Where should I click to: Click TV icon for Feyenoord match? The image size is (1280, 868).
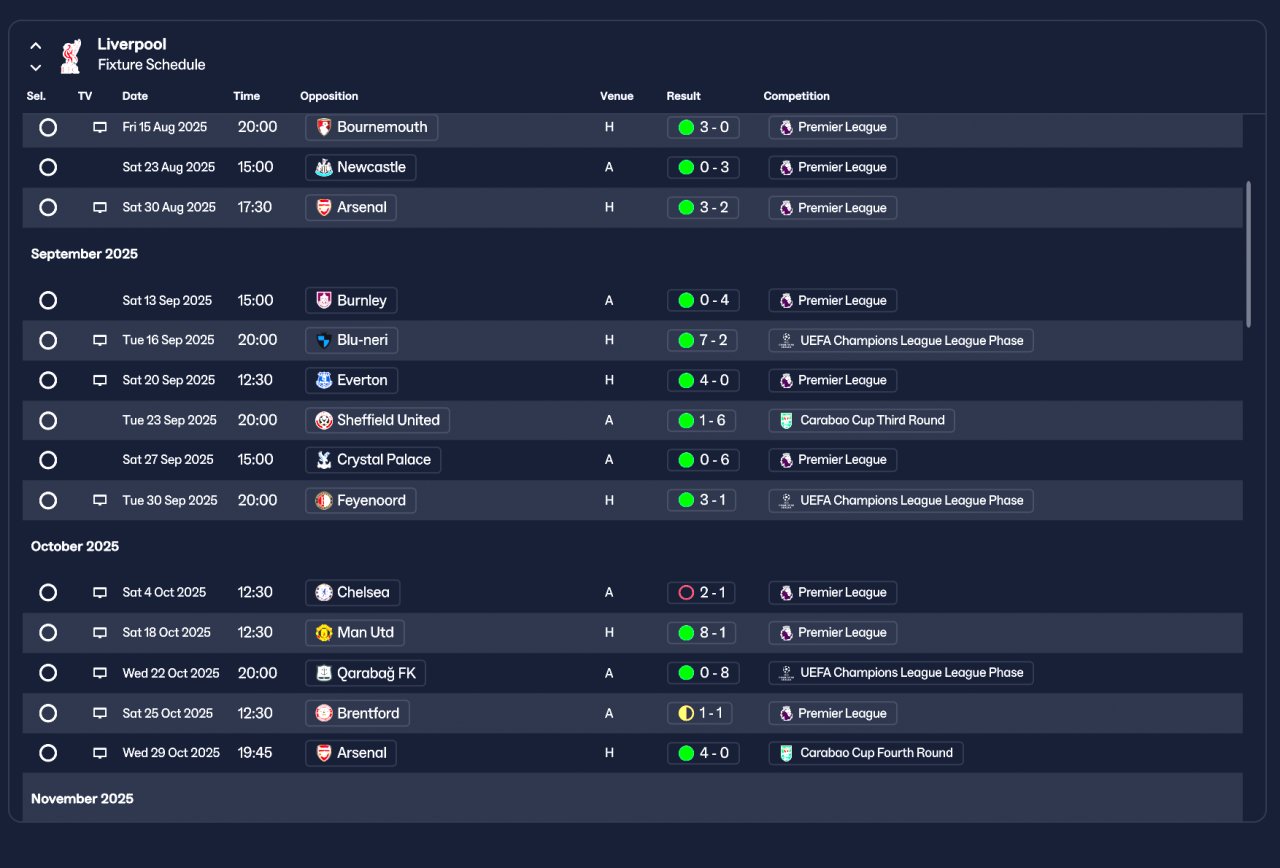click(100, 501)
